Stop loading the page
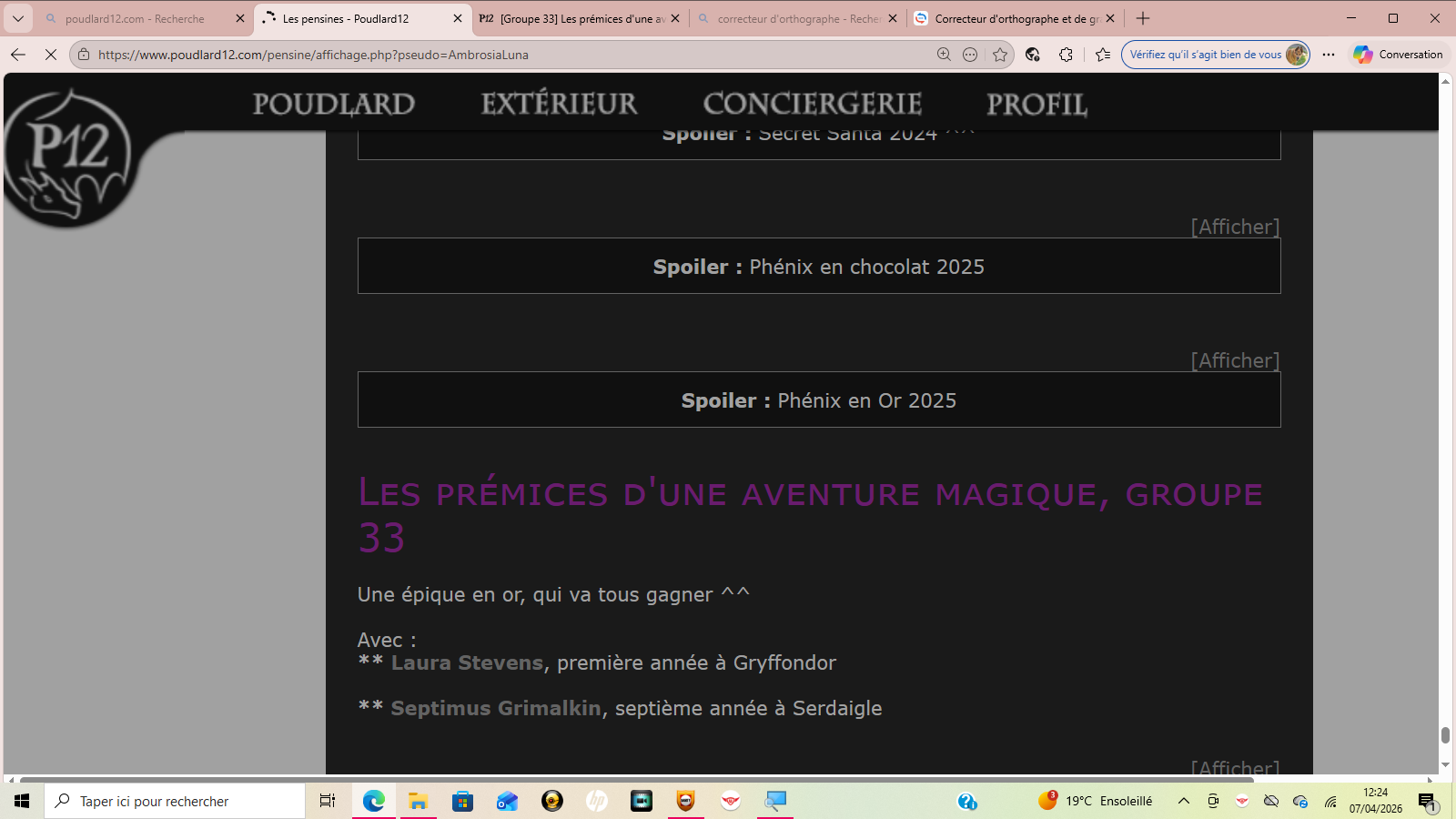The image size is (1456, 819). click(51, 55)
